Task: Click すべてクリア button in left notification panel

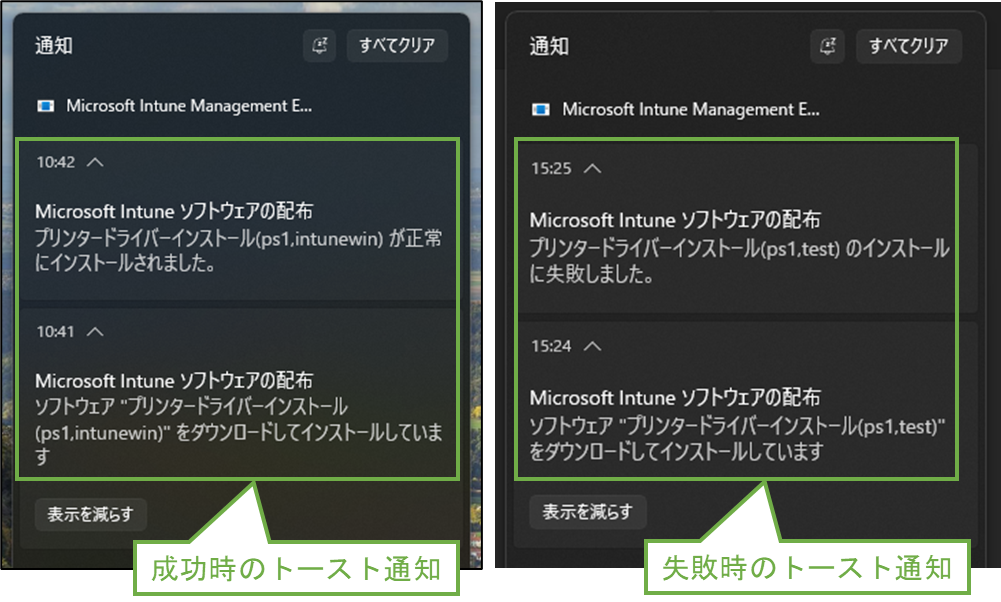Action: click(397, 45)
